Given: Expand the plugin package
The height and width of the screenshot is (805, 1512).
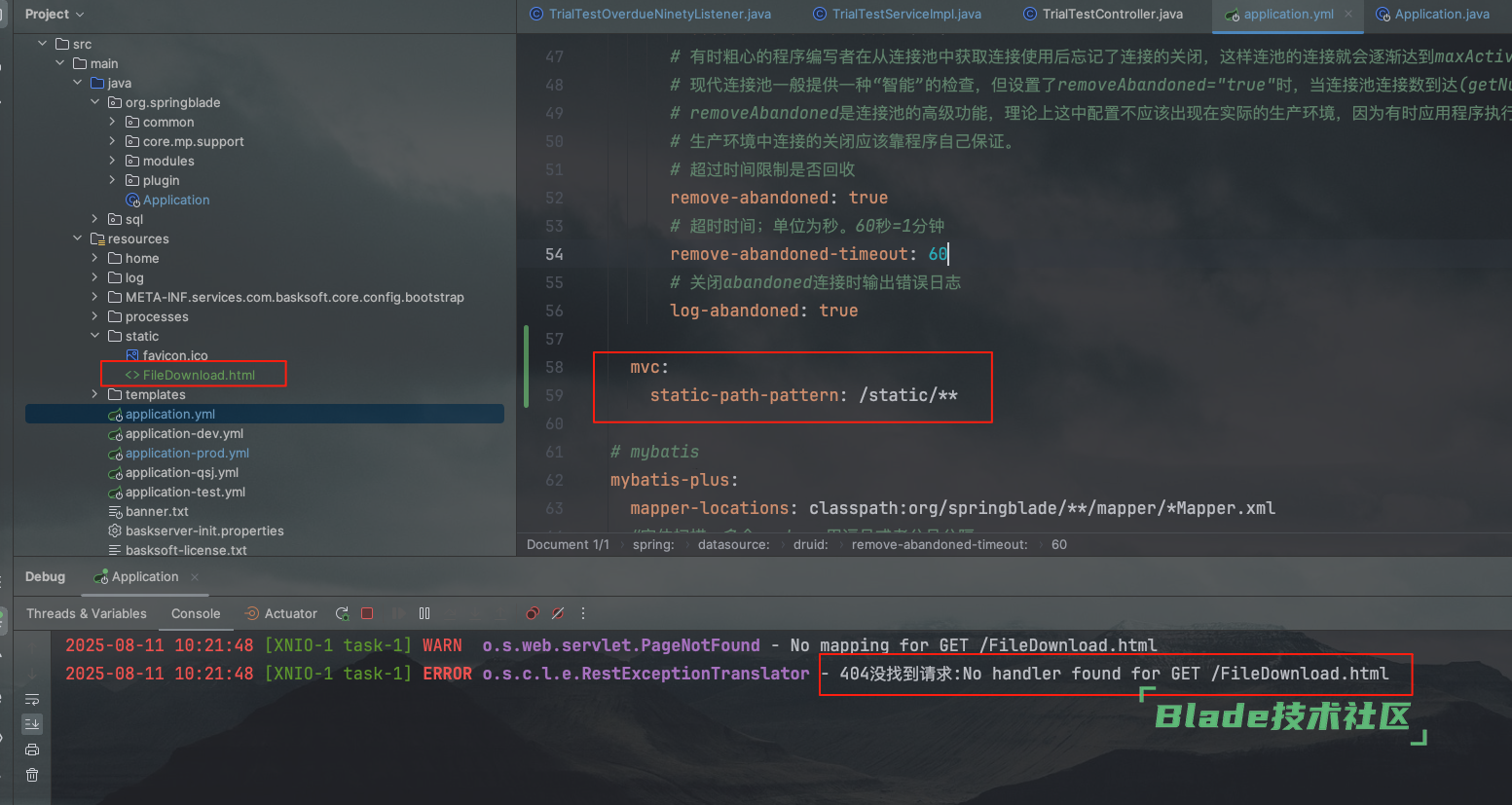Looking at the screenshot, I should tap(112, 180).
